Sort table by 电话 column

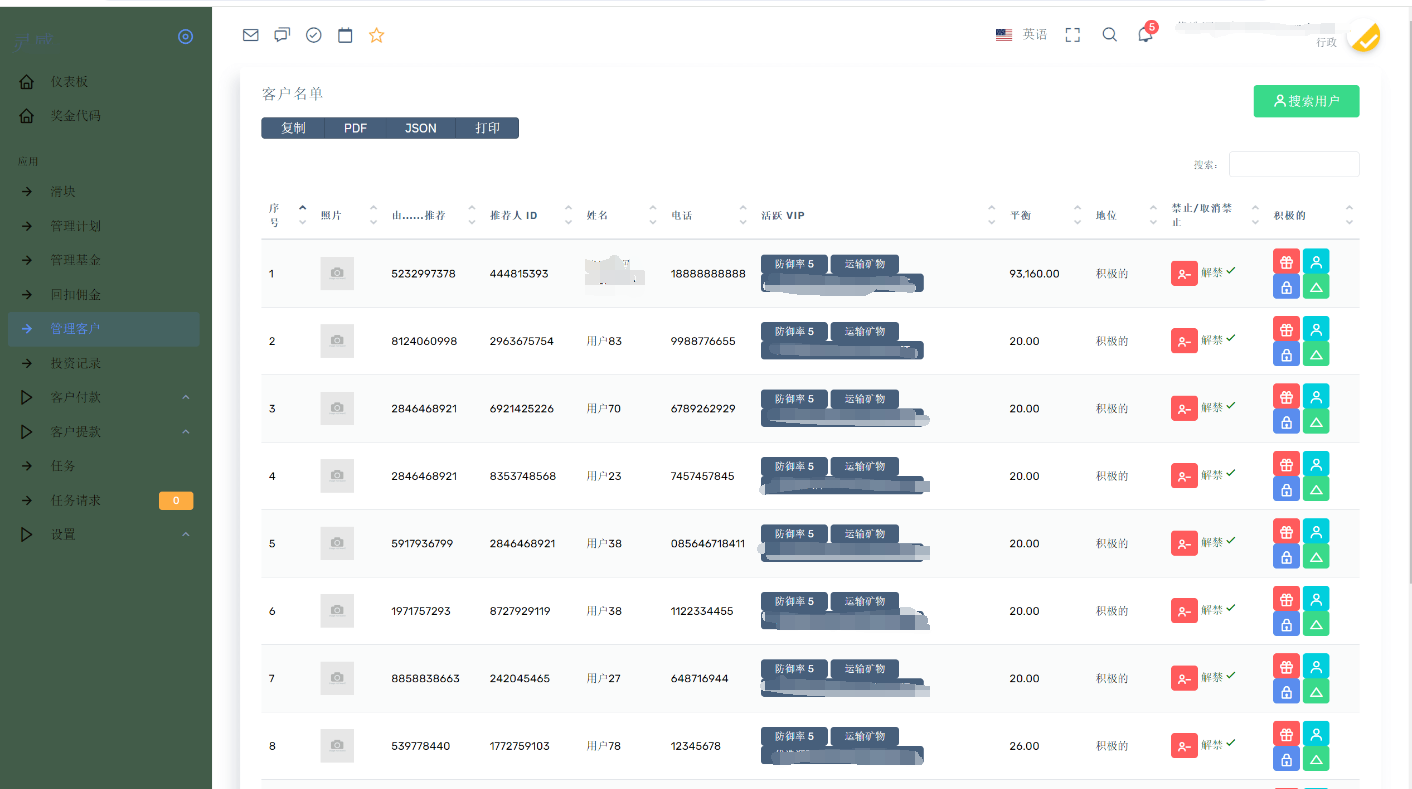click(708, 215)
